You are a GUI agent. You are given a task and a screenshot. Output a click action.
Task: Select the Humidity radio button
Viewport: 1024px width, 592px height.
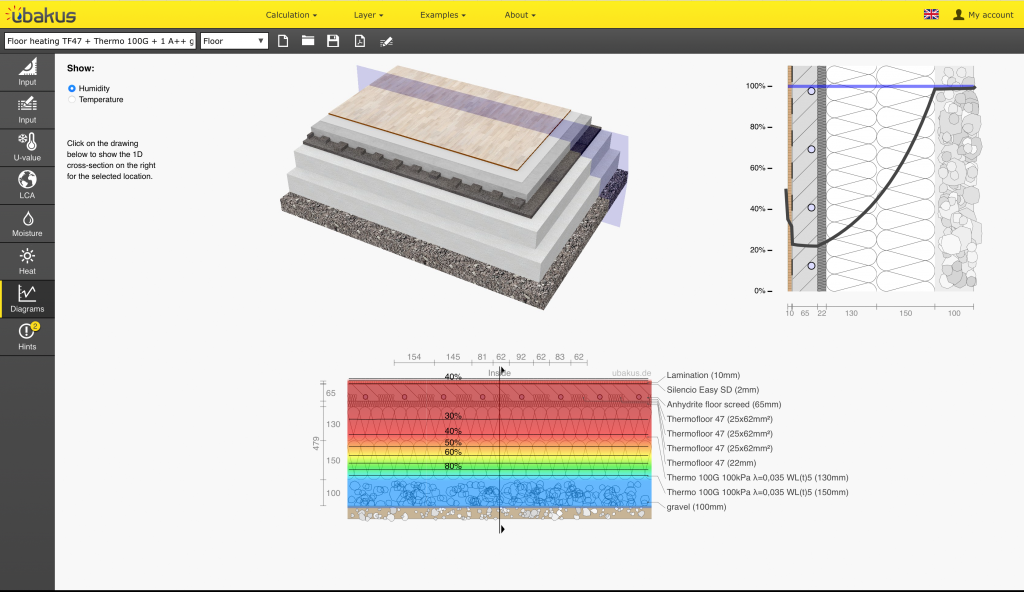pyautogui.click(x=72, y=88)
